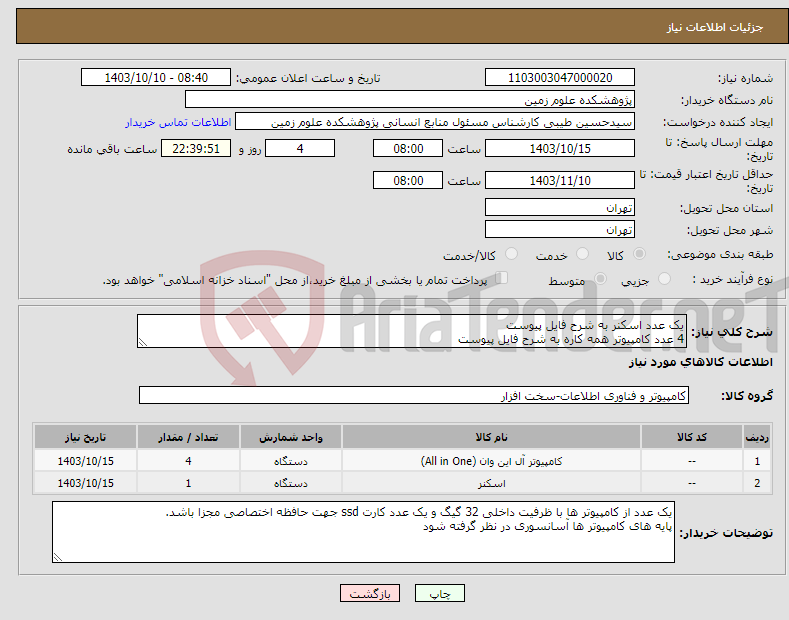Click the دستگاه unit in the All in One row
This screenshot has width=789, height=620.
click(291, 460)
